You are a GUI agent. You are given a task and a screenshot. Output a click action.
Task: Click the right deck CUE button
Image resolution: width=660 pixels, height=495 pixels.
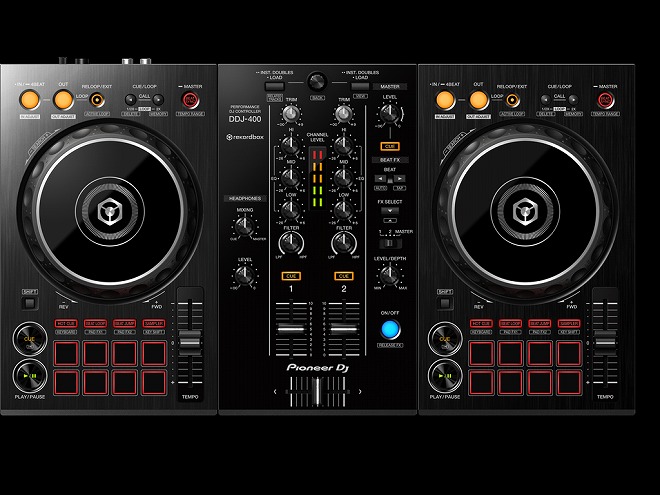[x=445, y=339]
